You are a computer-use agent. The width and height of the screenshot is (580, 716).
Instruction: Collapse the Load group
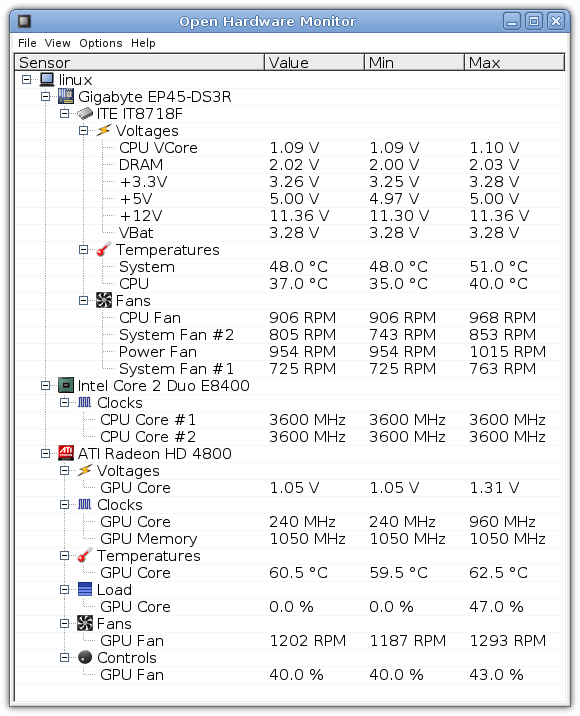tap(64, 590)
